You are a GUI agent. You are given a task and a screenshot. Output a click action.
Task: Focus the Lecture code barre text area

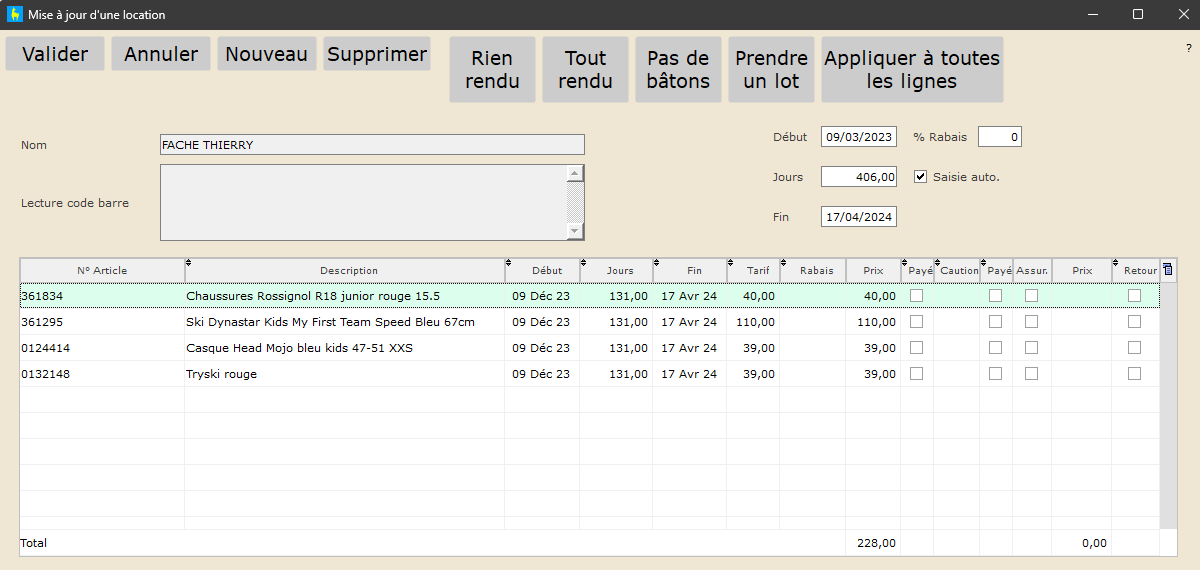point(364,202)
